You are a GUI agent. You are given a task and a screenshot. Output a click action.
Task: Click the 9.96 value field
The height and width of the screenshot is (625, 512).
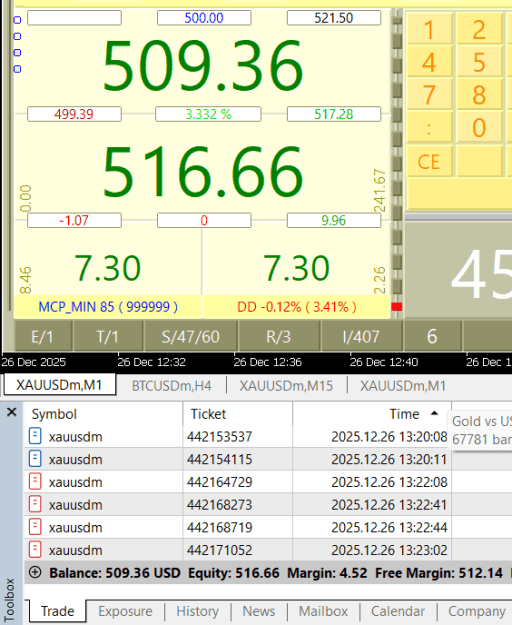[x=334, y=220]
